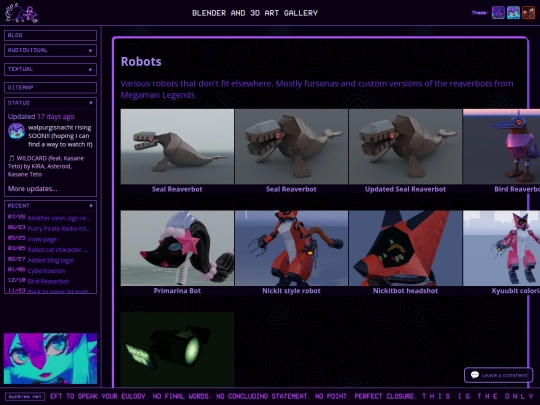540x405 pixels.
Task: Open the Nickitbot headshot thumbnail
Action: (405, 248)
